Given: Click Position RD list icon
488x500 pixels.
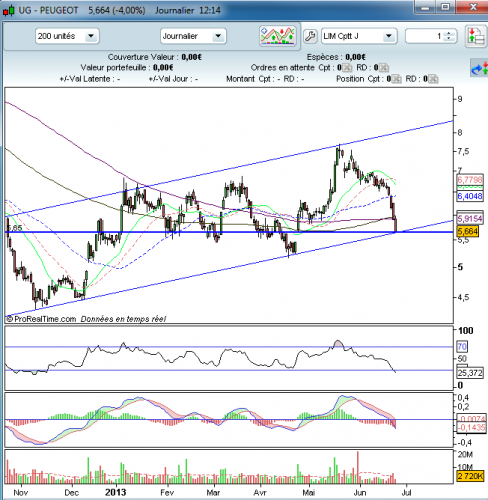Looking at the screenshot, I should point(433,79).
